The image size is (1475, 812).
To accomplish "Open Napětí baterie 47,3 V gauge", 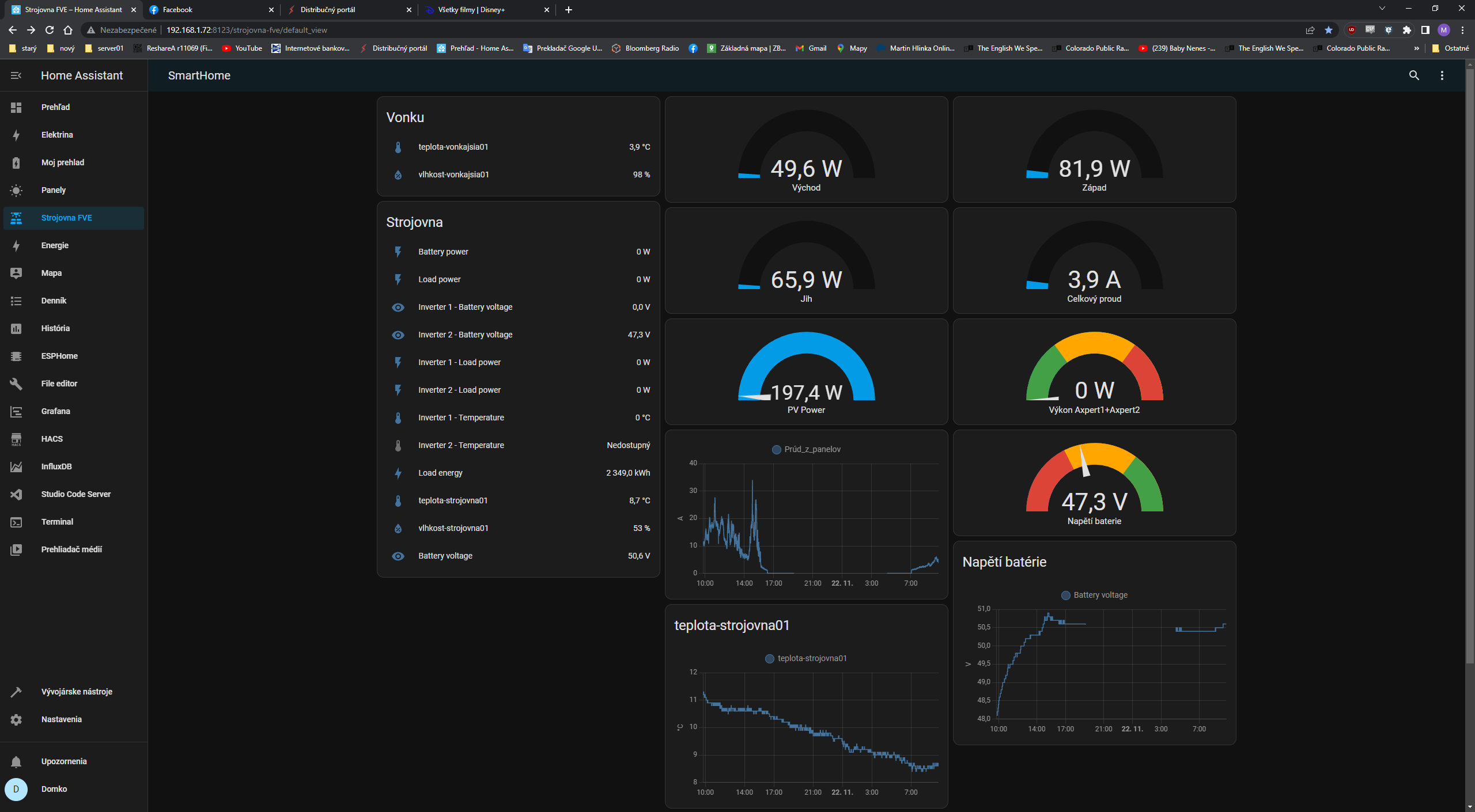I will [x=1094, y=483].
